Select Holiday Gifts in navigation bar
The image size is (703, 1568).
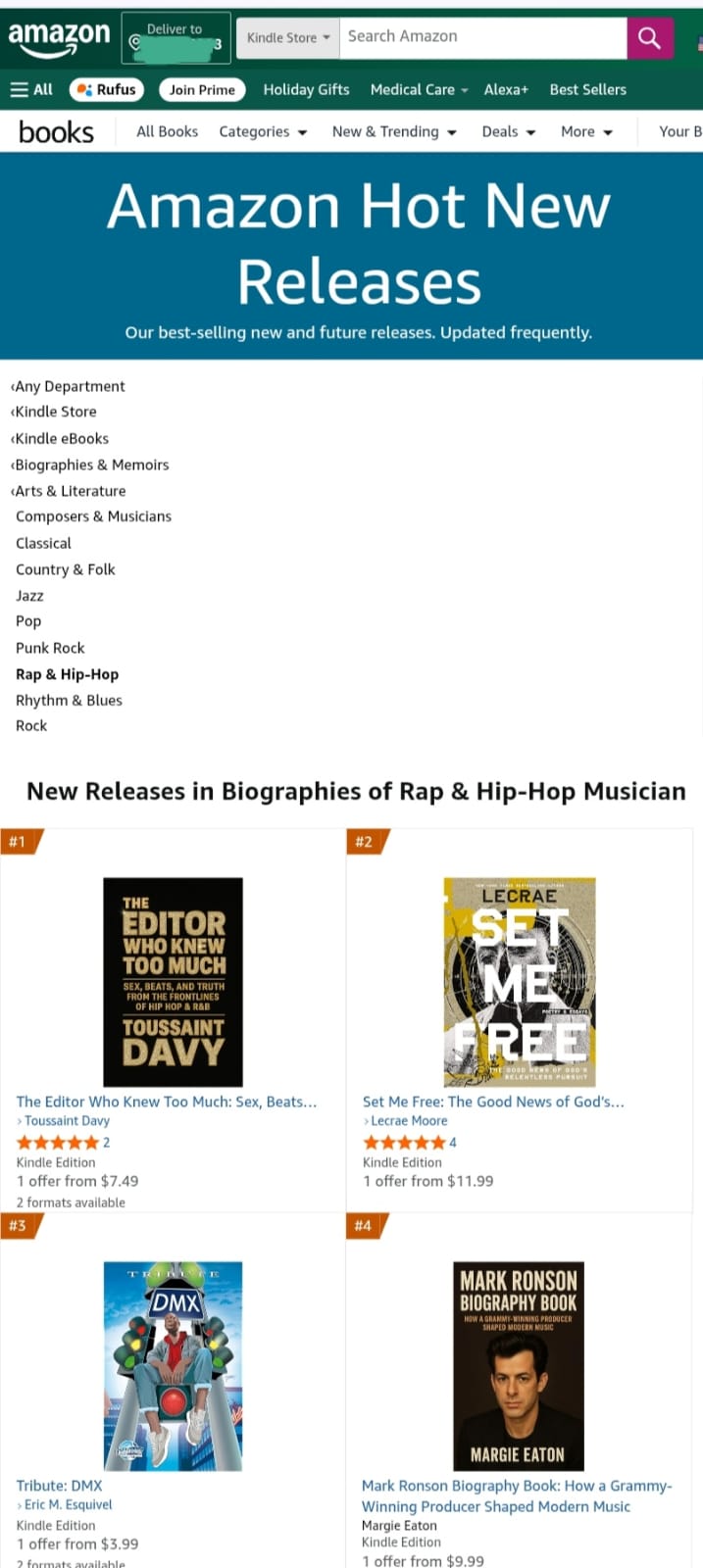306,89
